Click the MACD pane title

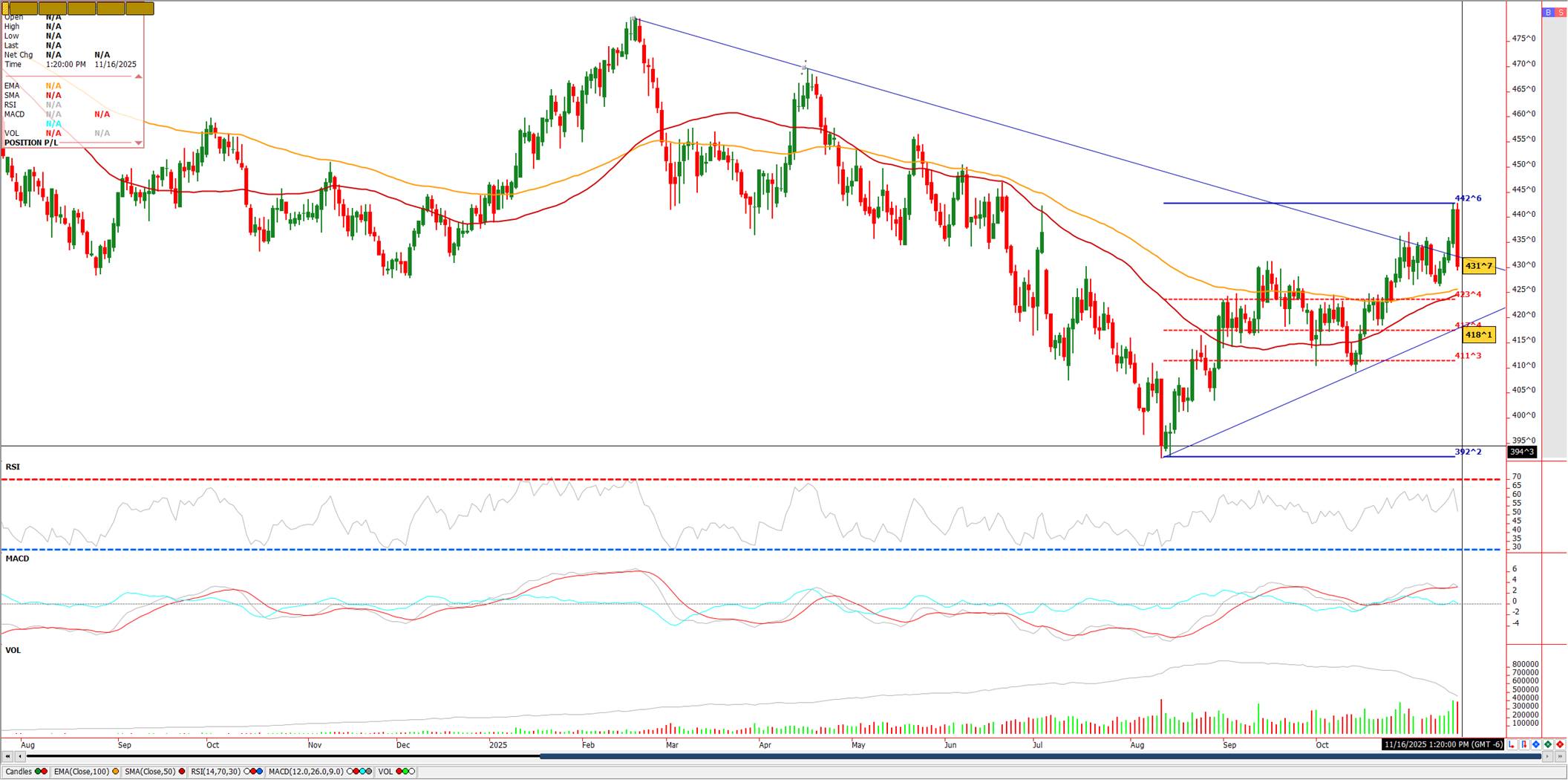pos(17,559)
